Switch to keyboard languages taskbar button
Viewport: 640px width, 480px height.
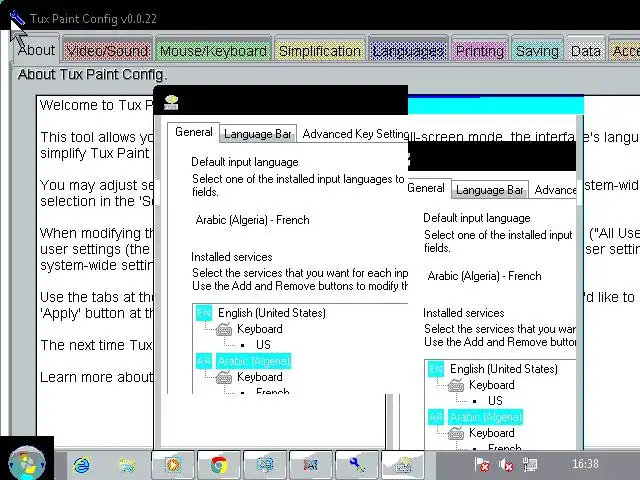(x=402, y=465)
